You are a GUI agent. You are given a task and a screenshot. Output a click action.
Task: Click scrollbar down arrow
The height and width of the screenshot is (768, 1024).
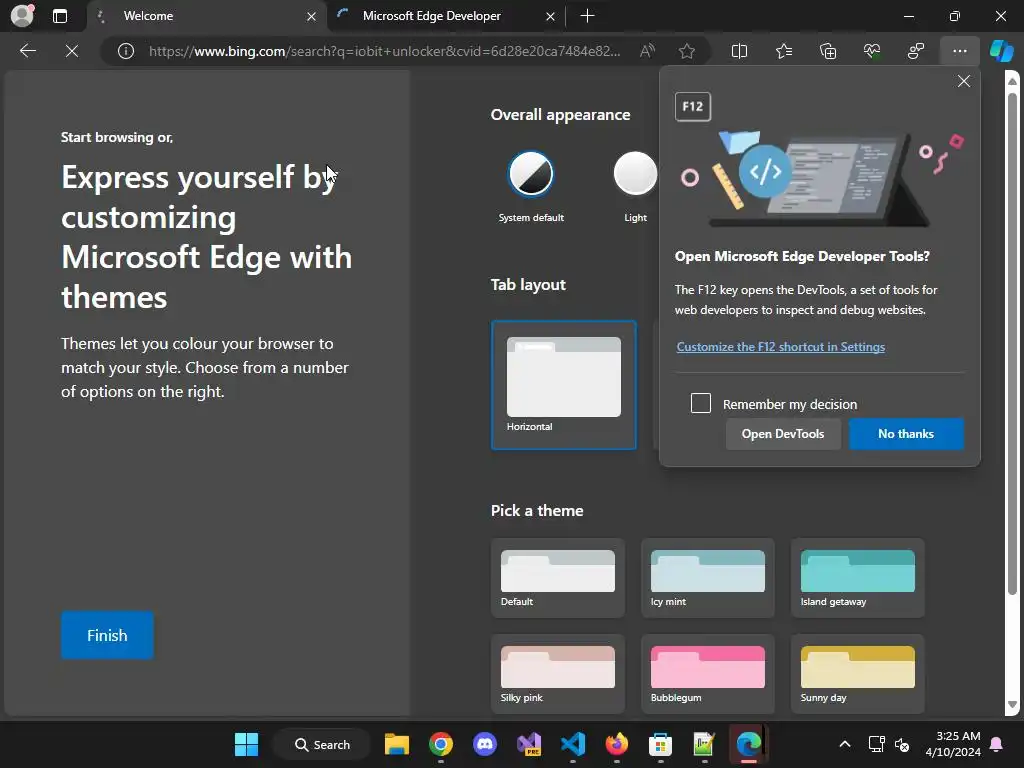click(x=1012, y=705)
